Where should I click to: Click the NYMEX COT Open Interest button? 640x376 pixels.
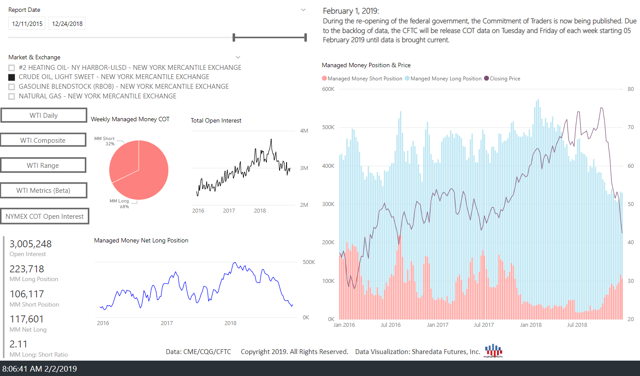coord(44,216)
